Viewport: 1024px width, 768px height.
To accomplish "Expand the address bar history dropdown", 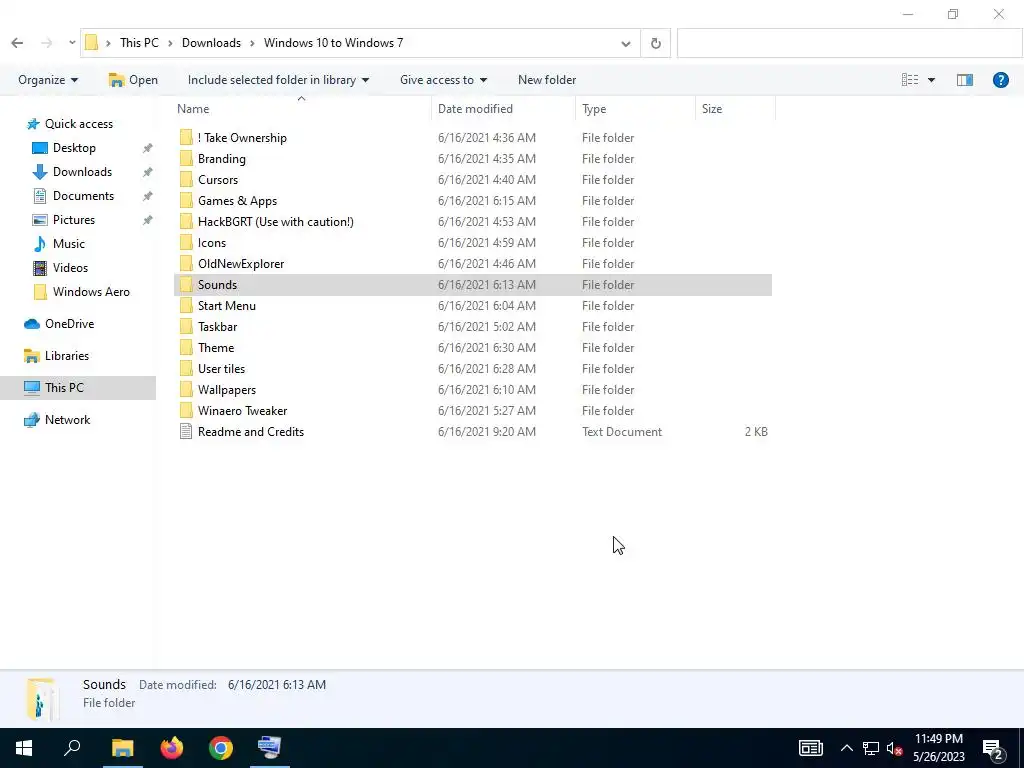I will pos(626,44).
